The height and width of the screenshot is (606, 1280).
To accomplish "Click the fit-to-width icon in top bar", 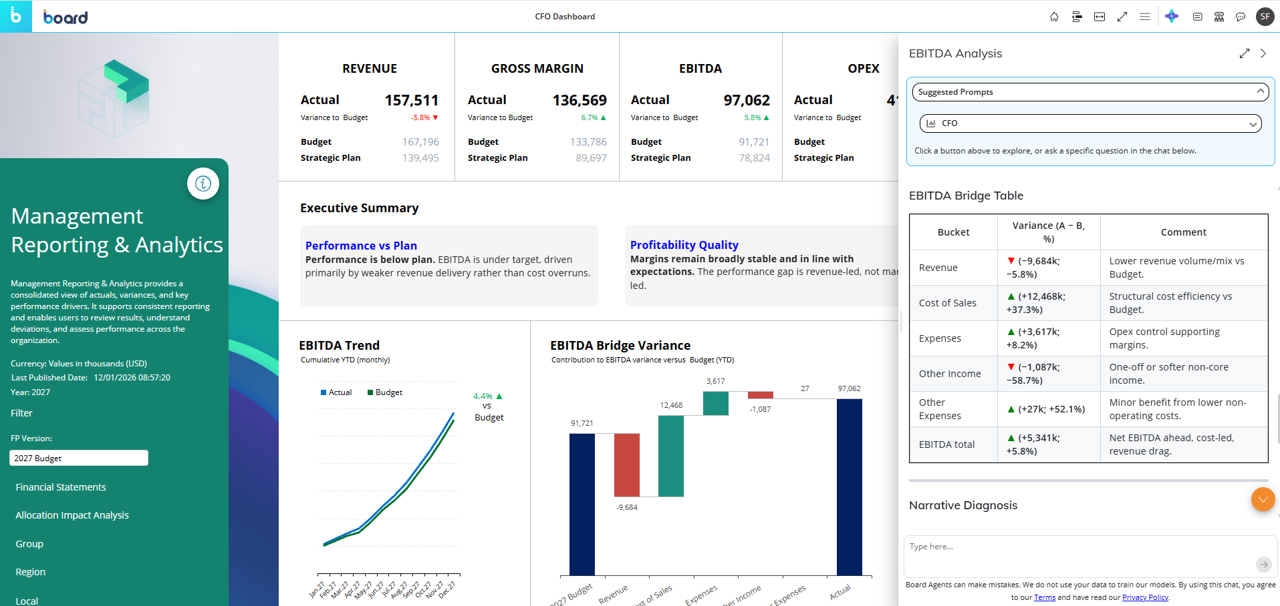I will pyautogui.click(x=1099, y=17).
